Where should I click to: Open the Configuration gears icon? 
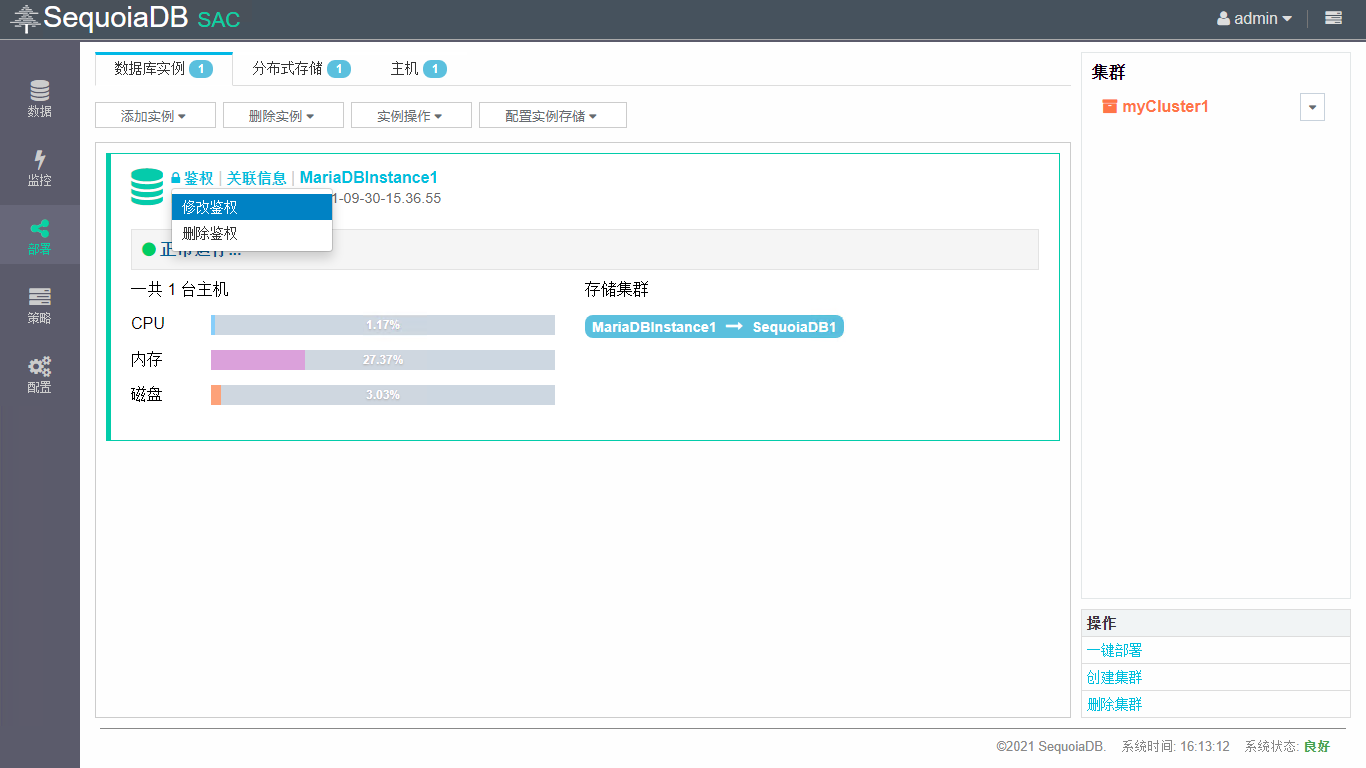click(x=39, y=374)
